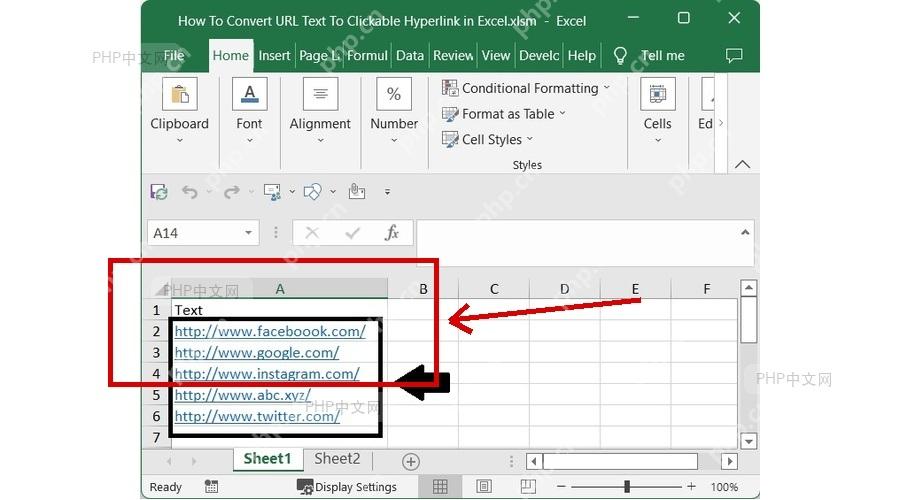Open the Formulas tab
This screenshot has height=500, width=900.
click(x=367, y=56)
